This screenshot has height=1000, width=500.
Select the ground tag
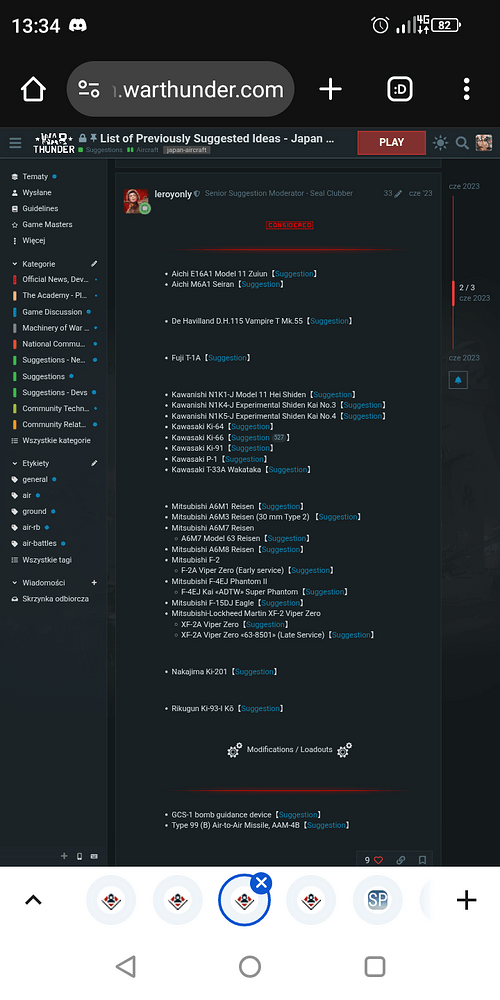[34, 511]
